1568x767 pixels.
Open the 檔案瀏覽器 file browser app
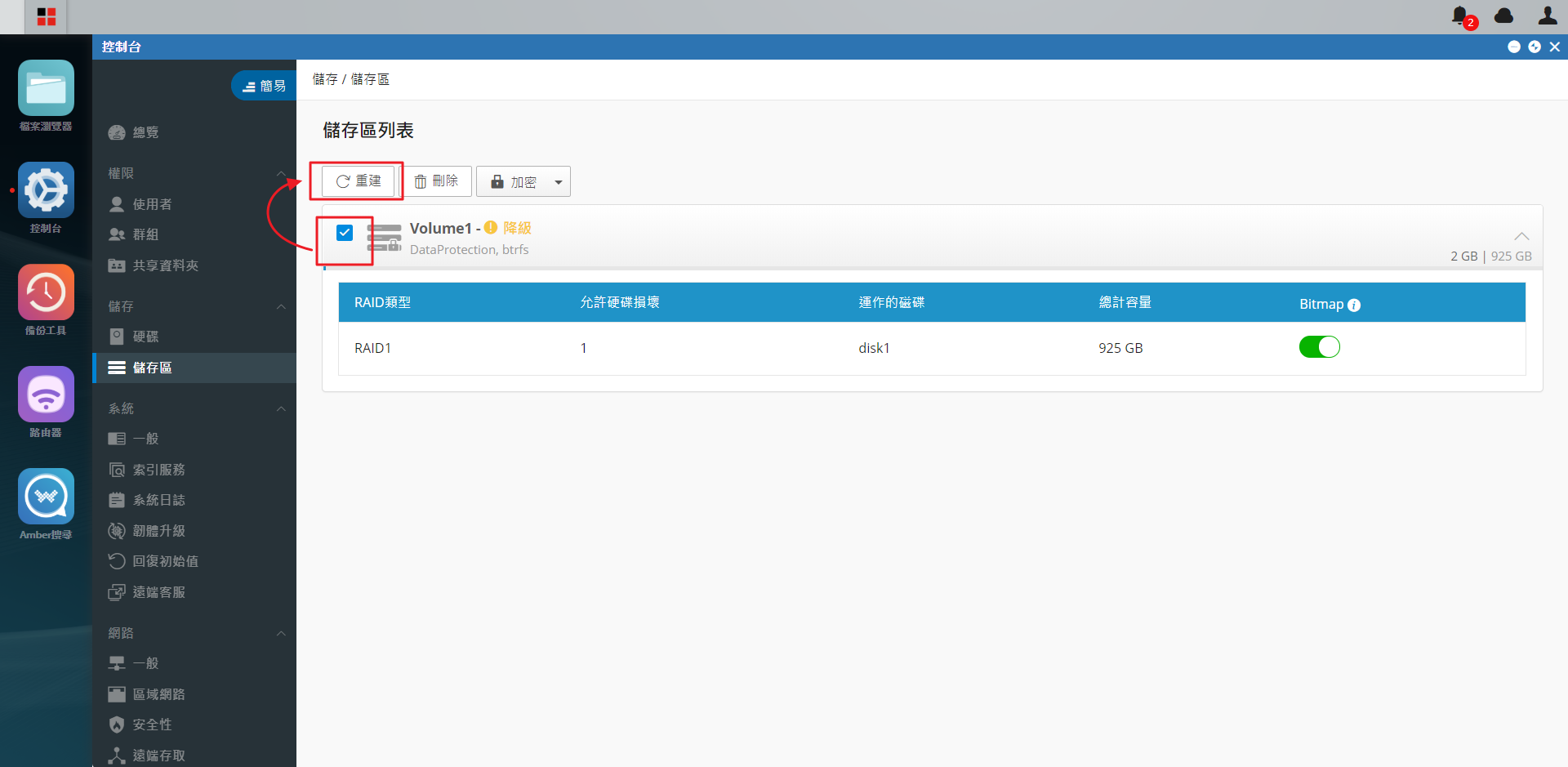point(46,88)
